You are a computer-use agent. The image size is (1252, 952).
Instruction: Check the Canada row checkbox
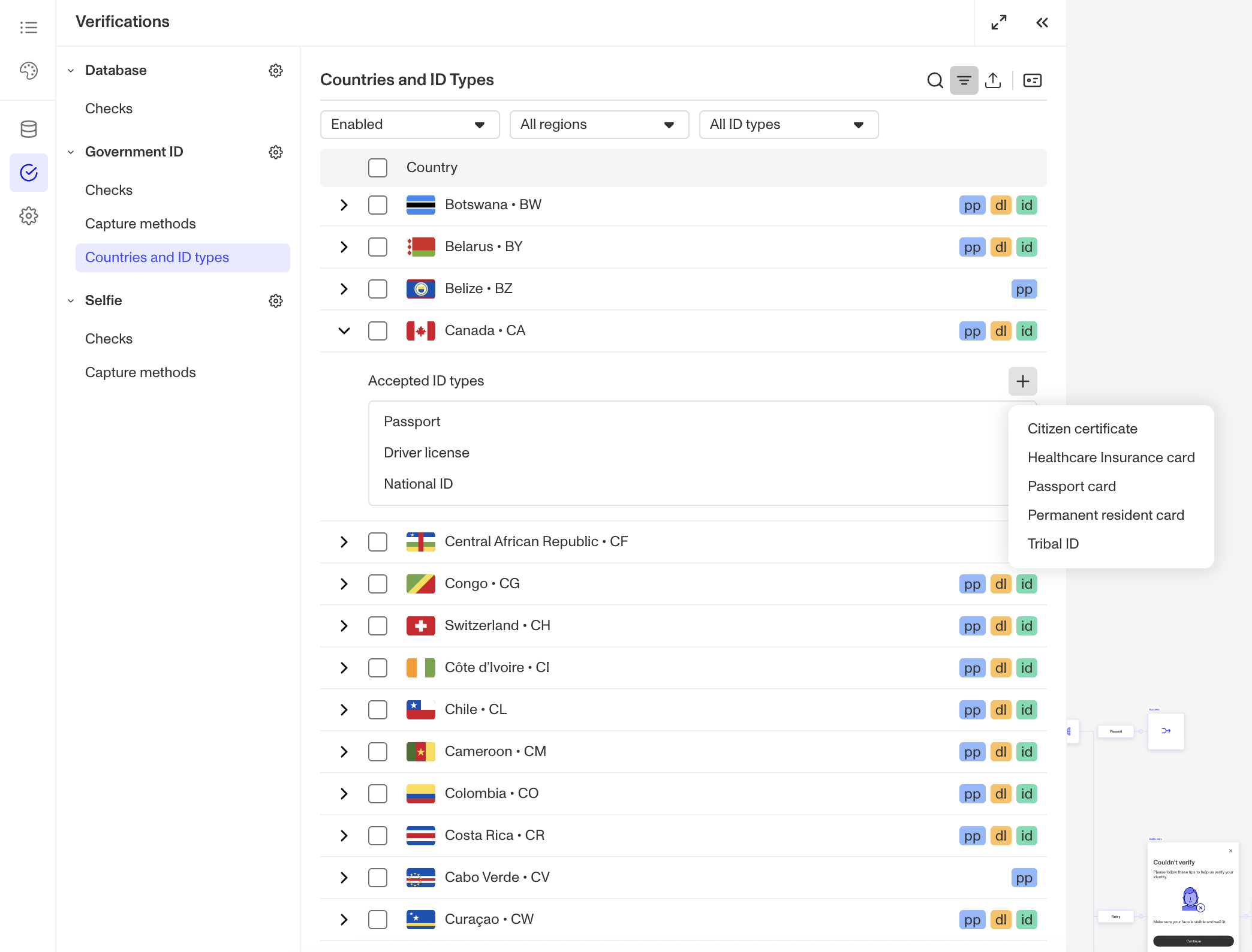click(x=378, y=331)
